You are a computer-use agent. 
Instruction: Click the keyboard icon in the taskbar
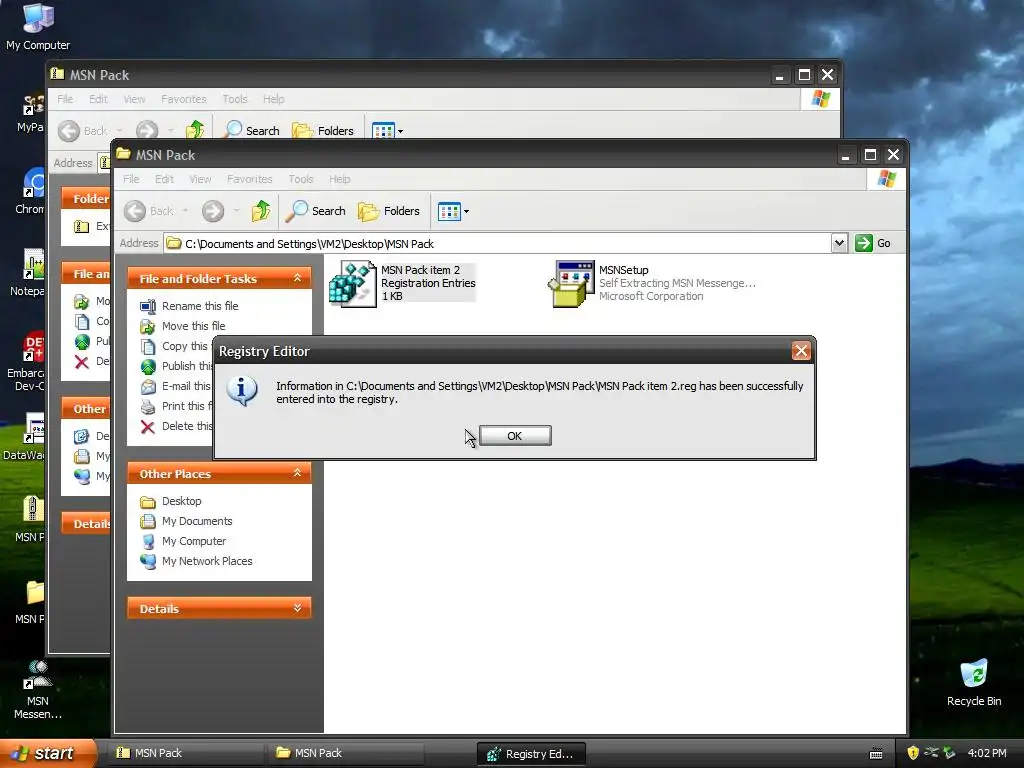pos(876,754)
